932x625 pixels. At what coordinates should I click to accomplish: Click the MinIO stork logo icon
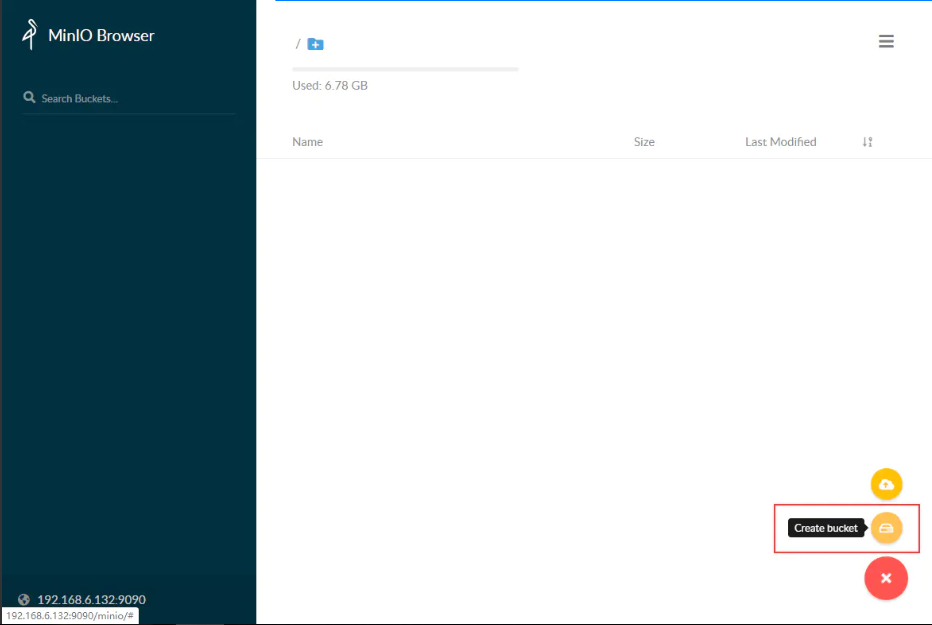[30, 34]
